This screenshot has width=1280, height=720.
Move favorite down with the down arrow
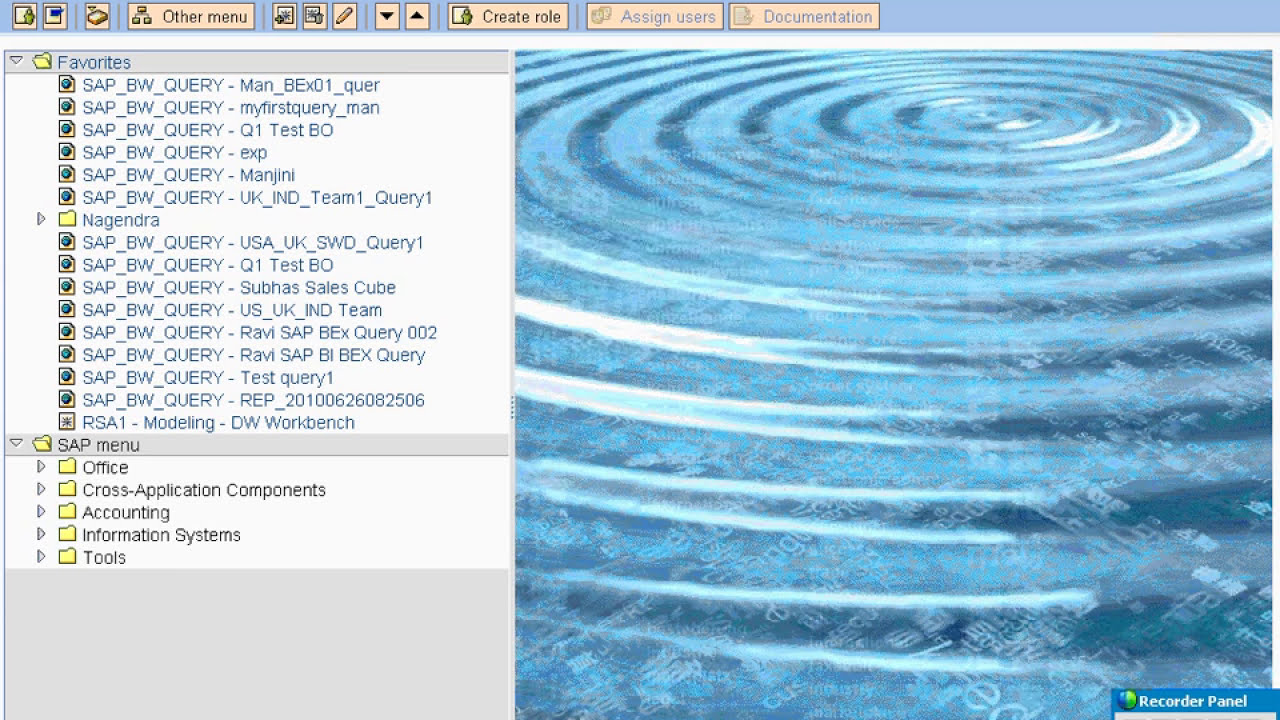click(387, 16)
